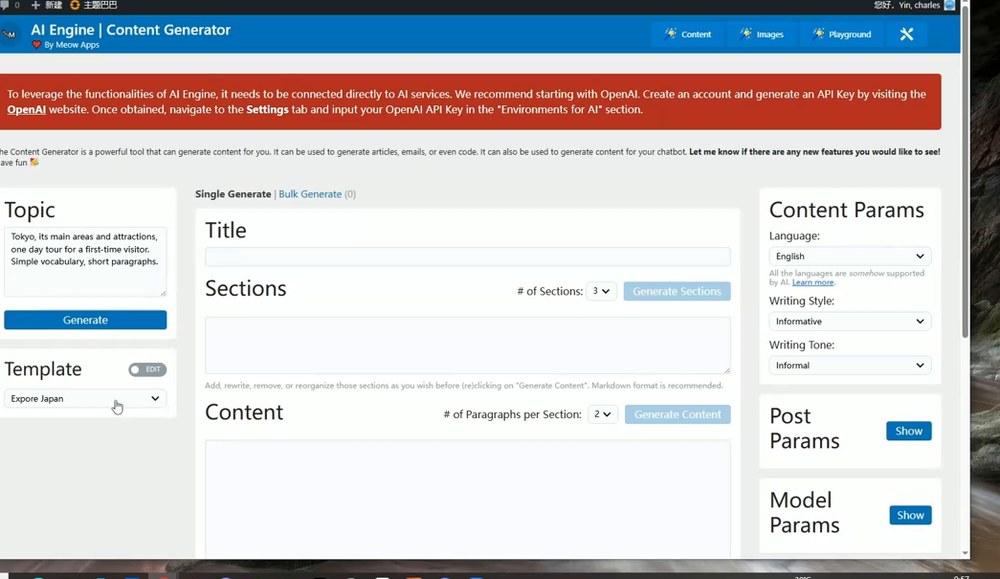
Task: Click the heart icon by Meow Apps
Action: point(36,45)
